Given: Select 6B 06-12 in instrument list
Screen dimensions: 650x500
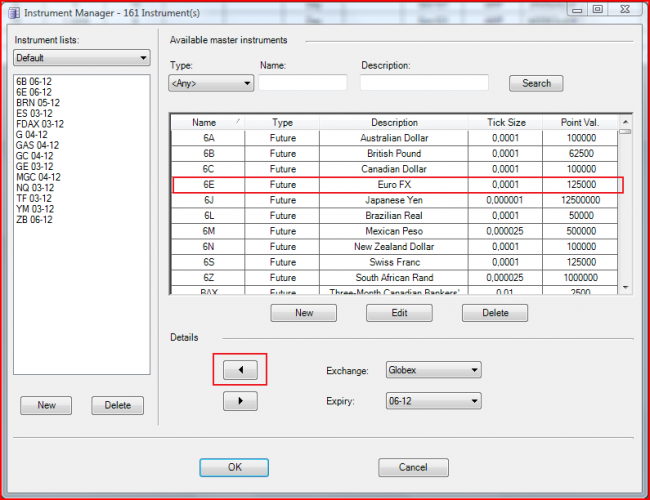Looking at the screenshot, I should click(34, 82).
